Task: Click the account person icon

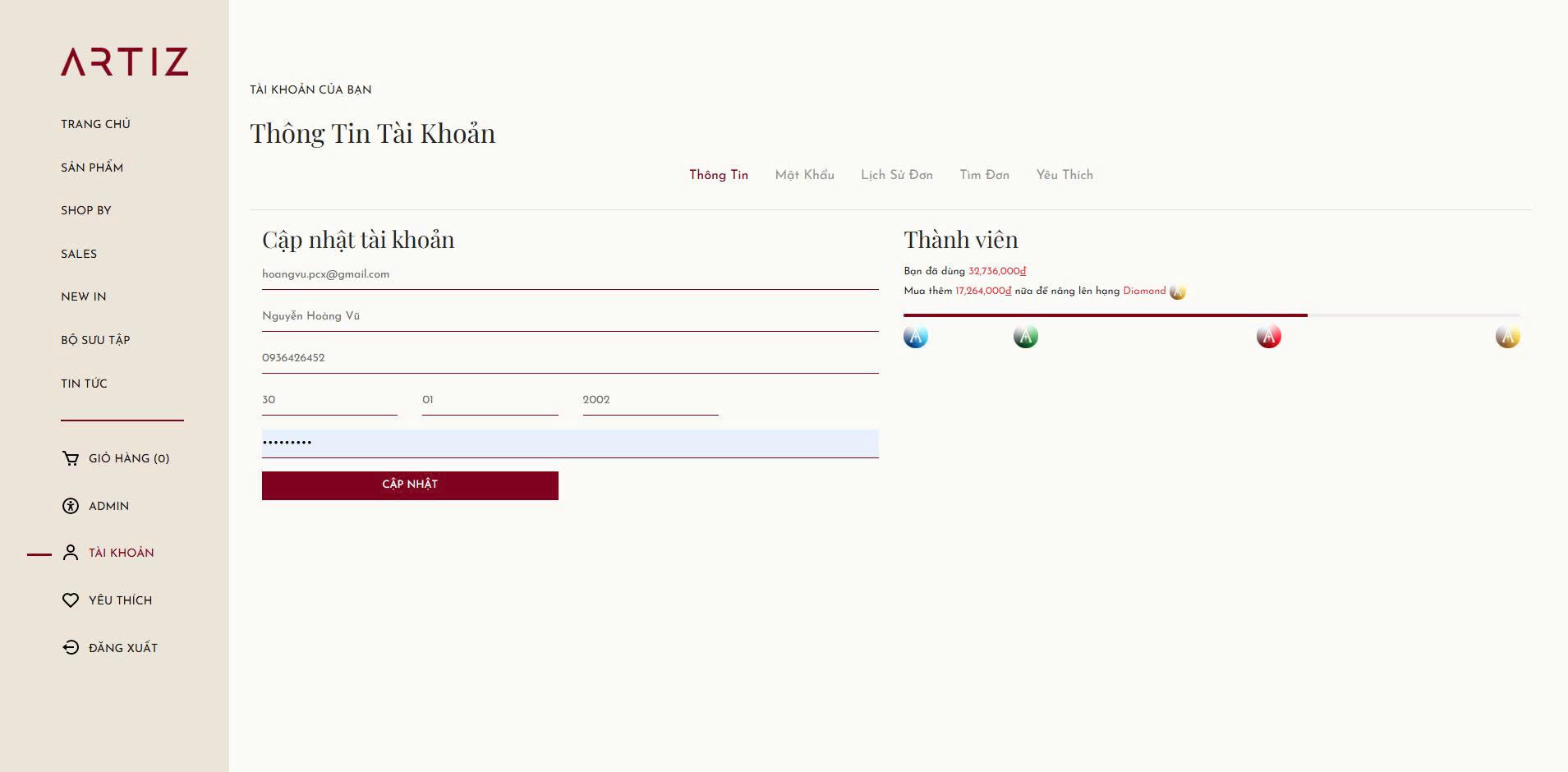Action: tap(71, 553)
